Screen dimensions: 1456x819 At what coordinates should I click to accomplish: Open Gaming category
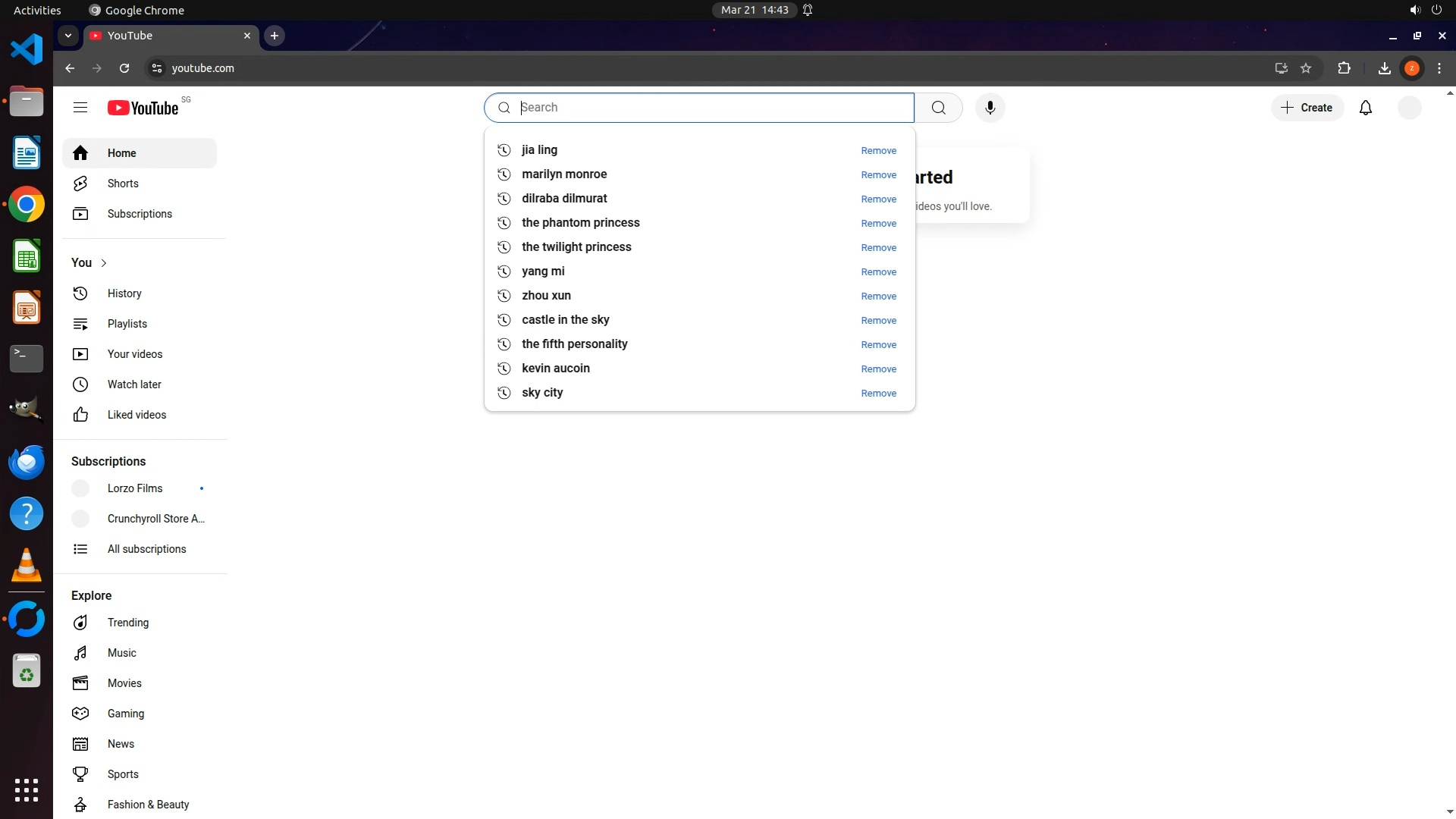tap(125, 714)
